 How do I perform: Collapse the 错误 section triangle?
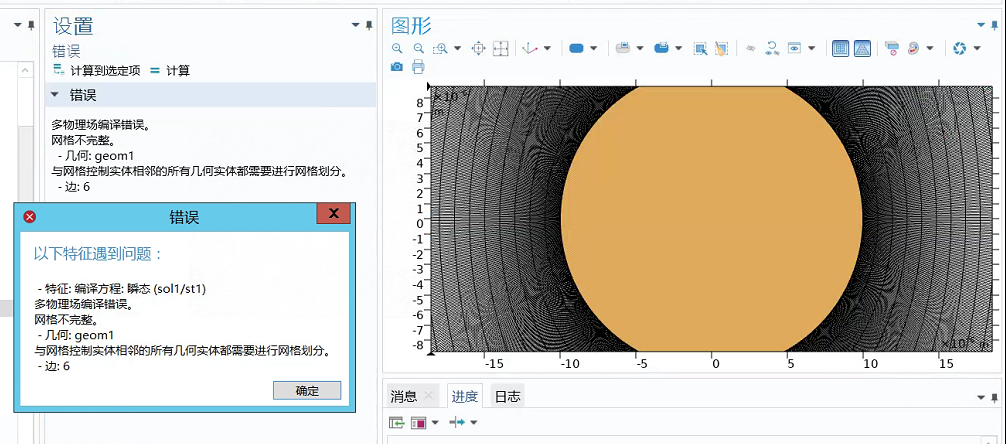tap(56, 96)
